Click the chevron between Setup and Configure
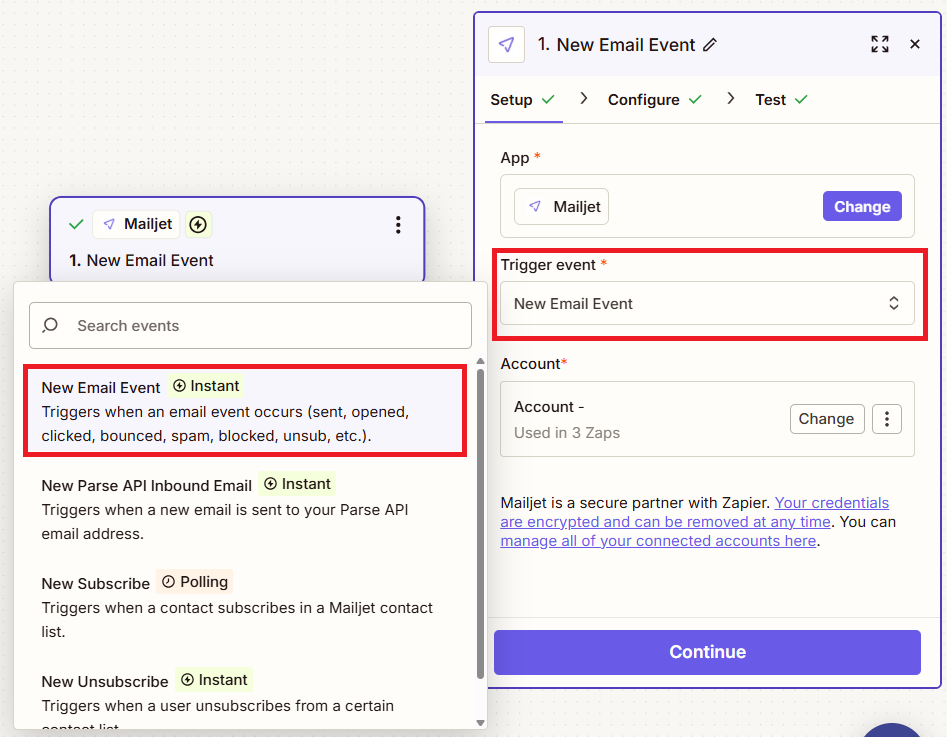947x737 pixels. (x=583, y=98)
